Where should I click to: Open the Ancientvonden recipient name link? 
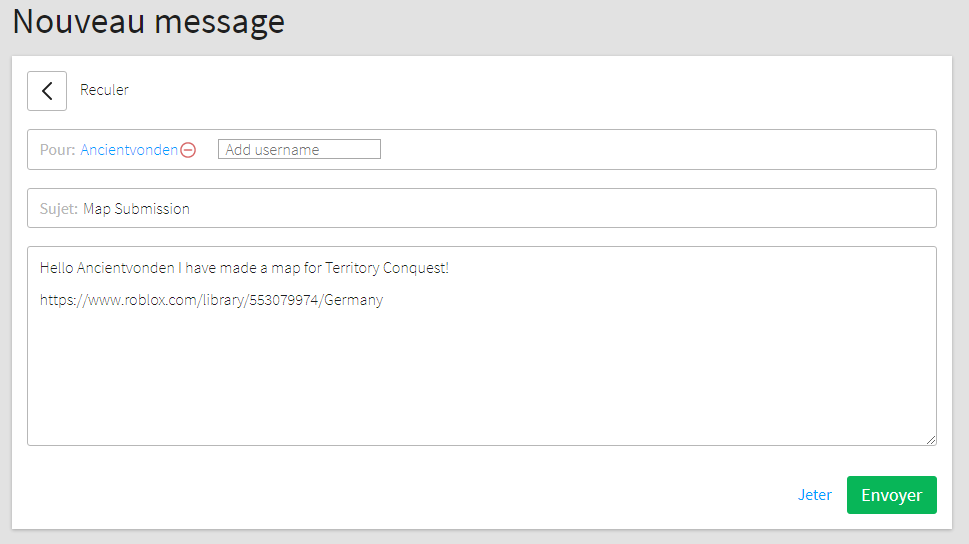tap(129, 150)
